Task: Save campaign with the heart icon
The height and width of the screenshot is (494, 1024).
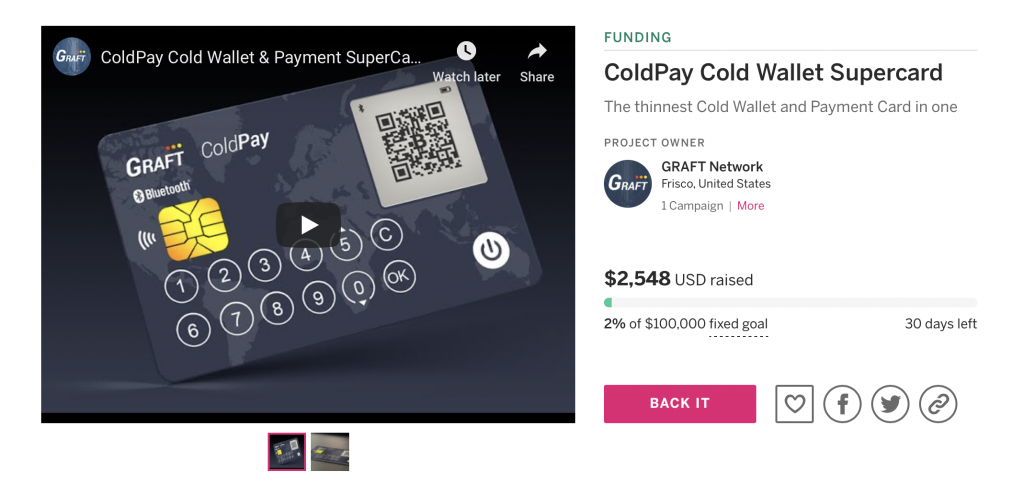Action: click(x=795, y=403)
